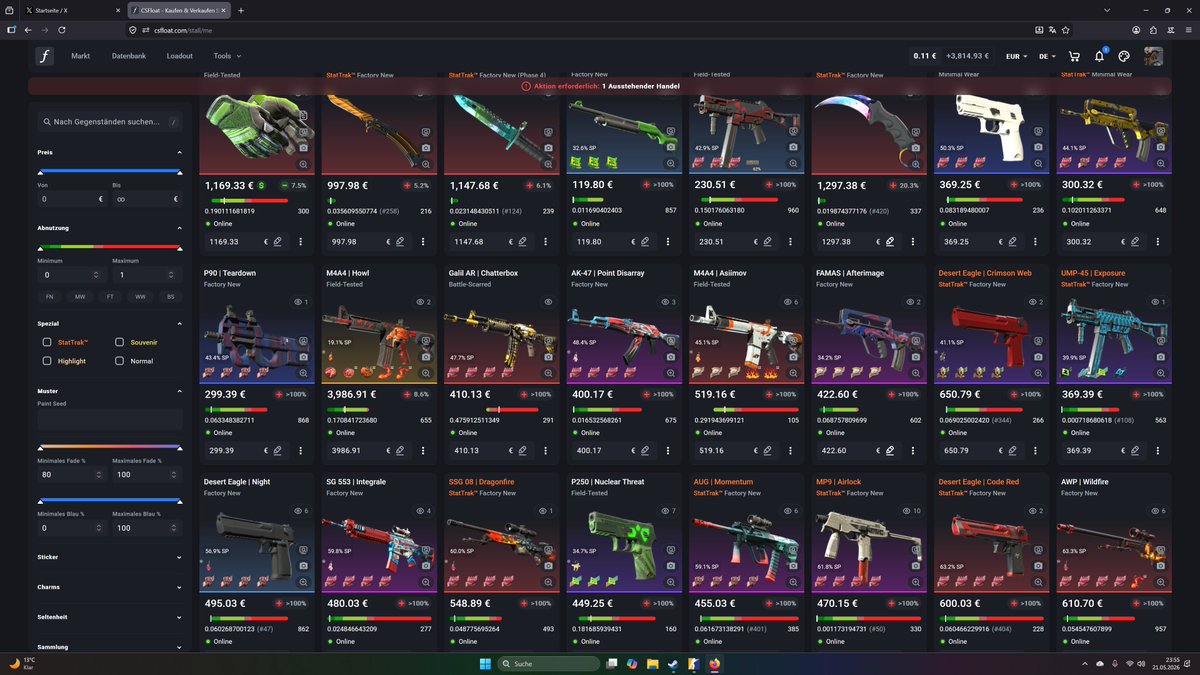The image size is (1200, 675).
Task: Check the Souvenir filter checkbox
Action: (x=119, y=342)
